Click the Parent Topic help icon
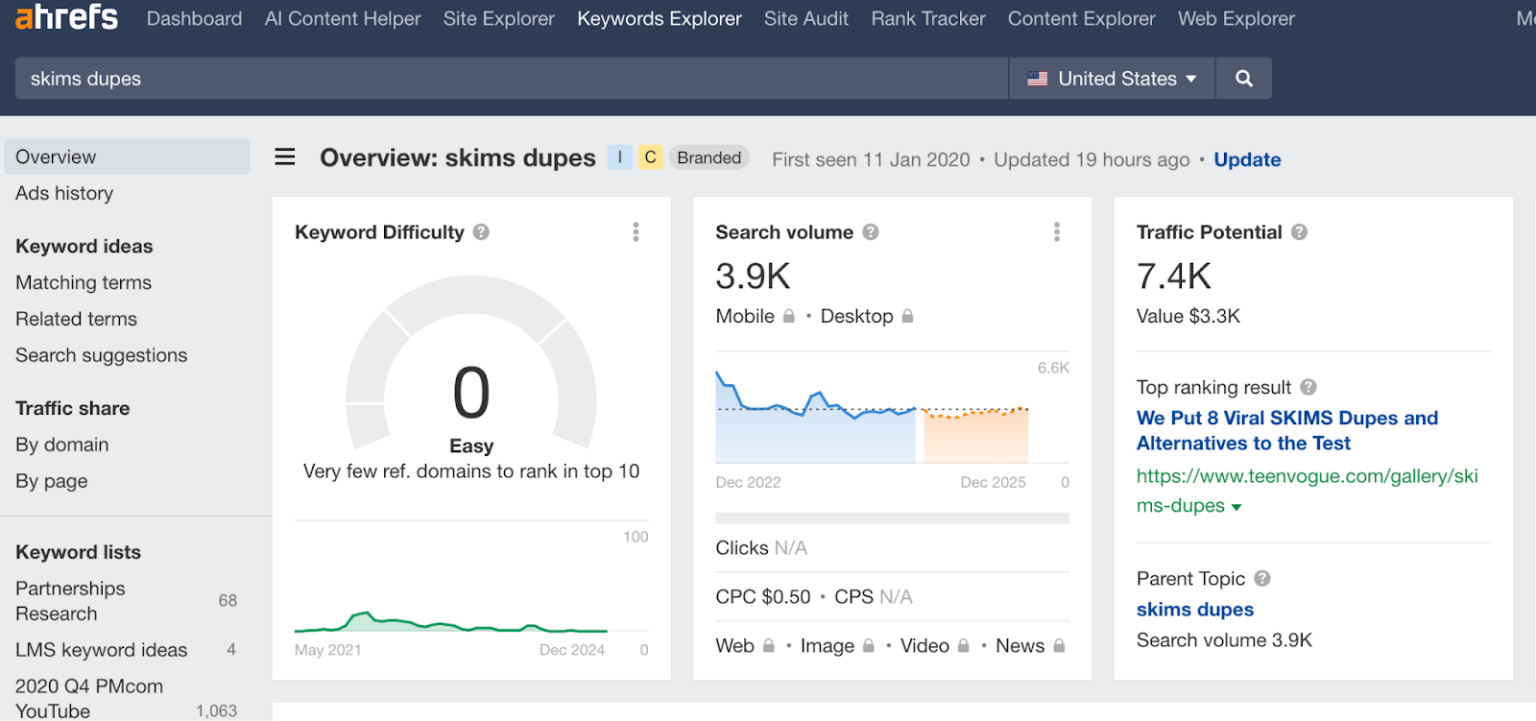 1261,578
